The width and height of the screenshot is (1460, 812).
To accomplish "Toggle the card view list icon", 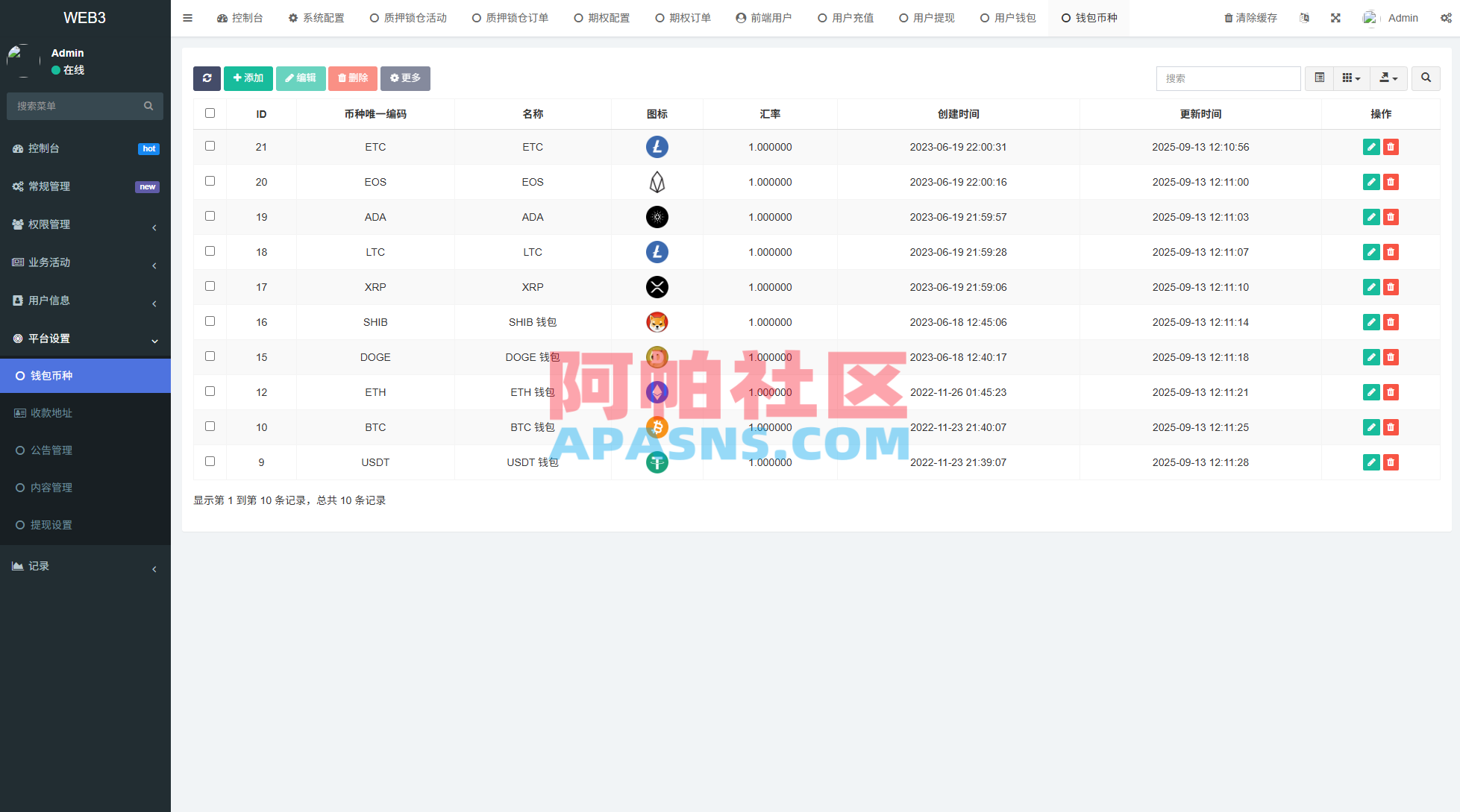I will (1319, 78).
